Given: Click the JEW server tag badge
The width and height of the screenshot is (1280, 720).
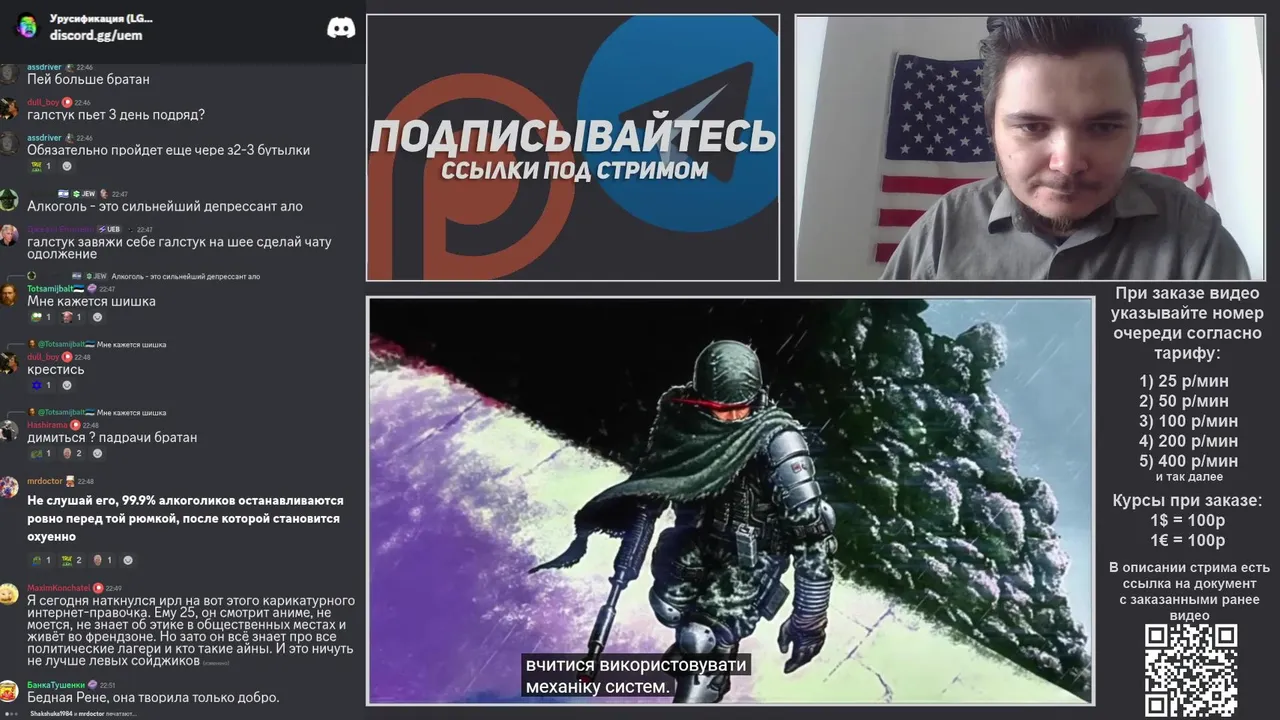Looking at the screenshot, I should pos(82,194).
